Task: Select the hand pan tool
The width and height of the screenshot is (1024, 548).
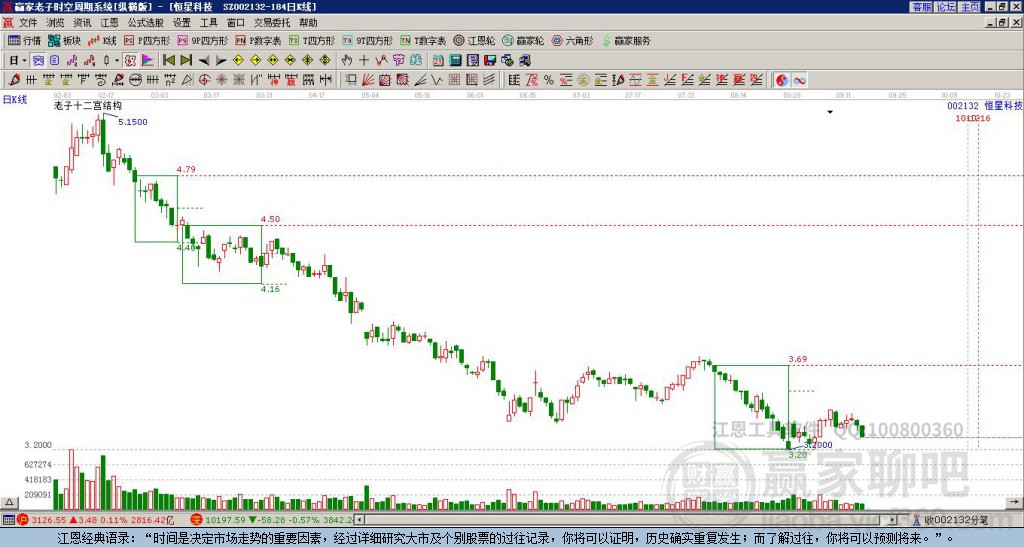Action: [x=346, y=61]
